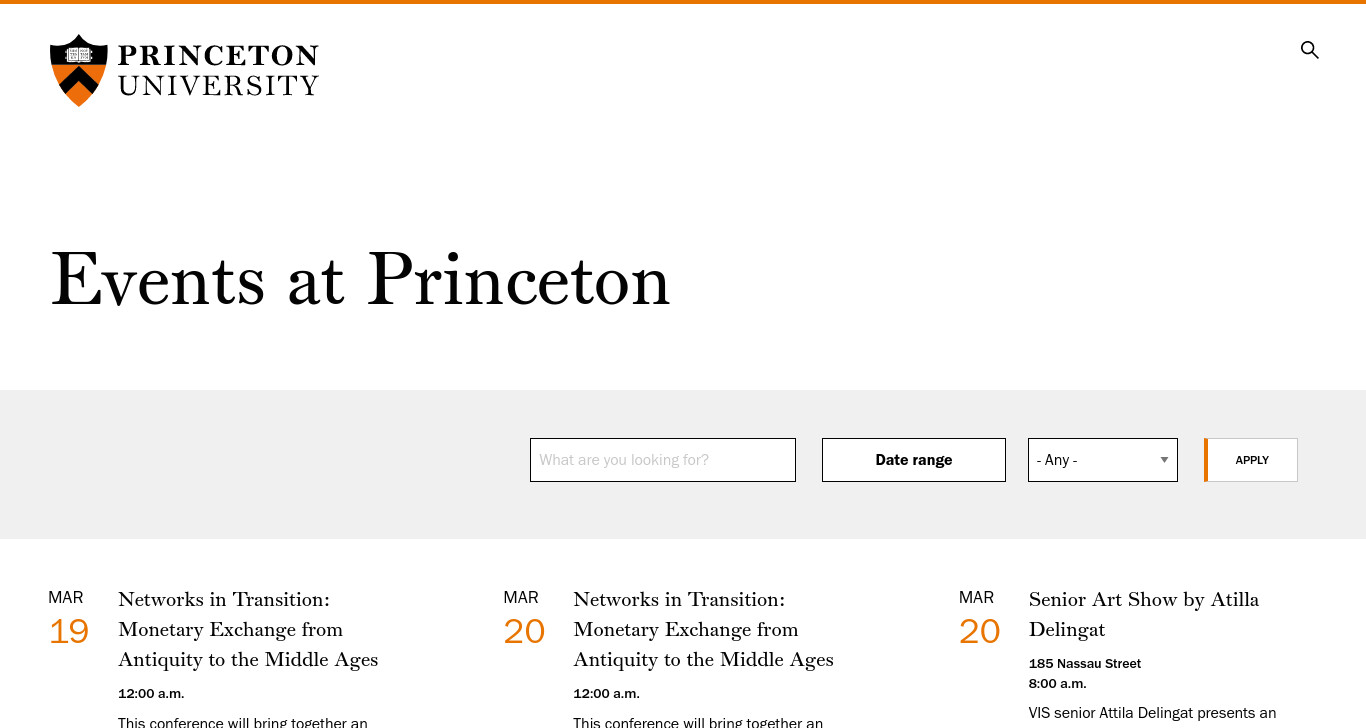Image resolution: width=1366 pixels, height=728 pixels.
Task: Click the MAR 19 date badge
Action: click(68, 618)
